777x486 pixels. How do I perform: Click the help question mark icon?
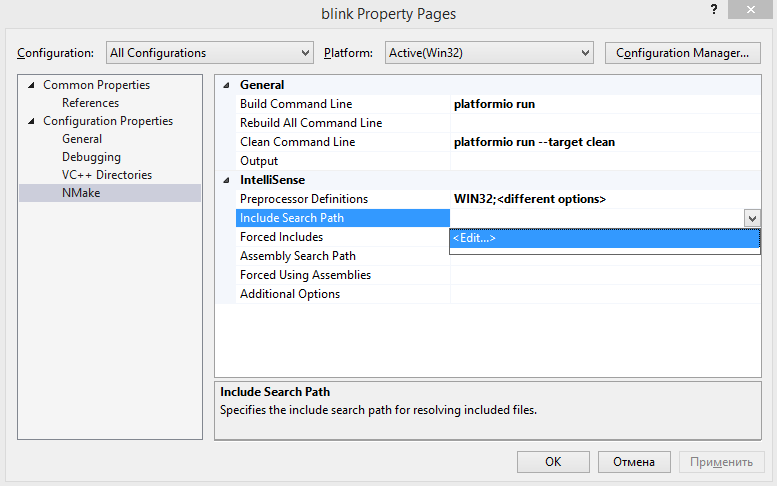[x=714, y=9]
